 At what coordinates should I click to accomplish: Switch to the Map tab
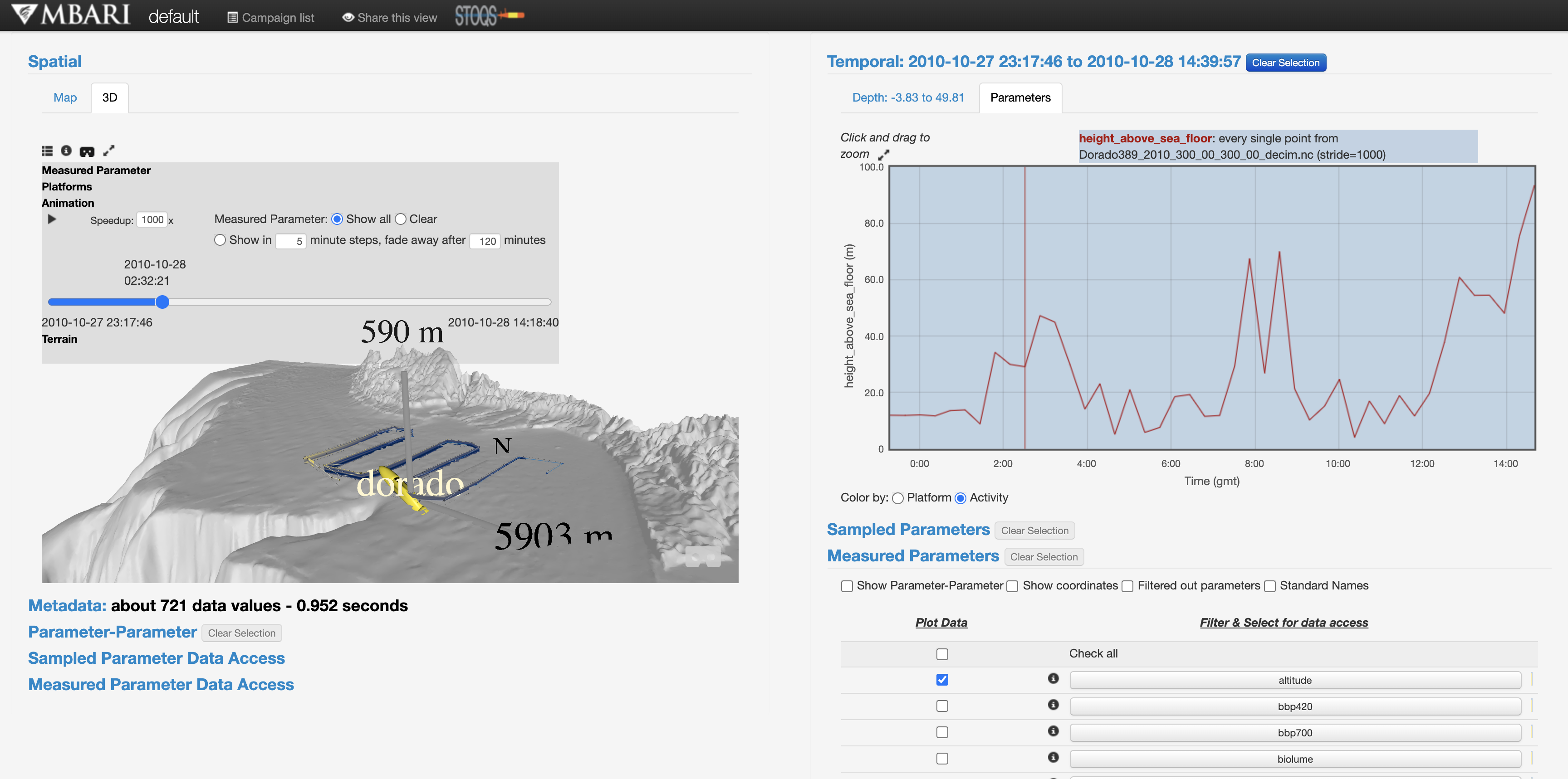point(65,98)
